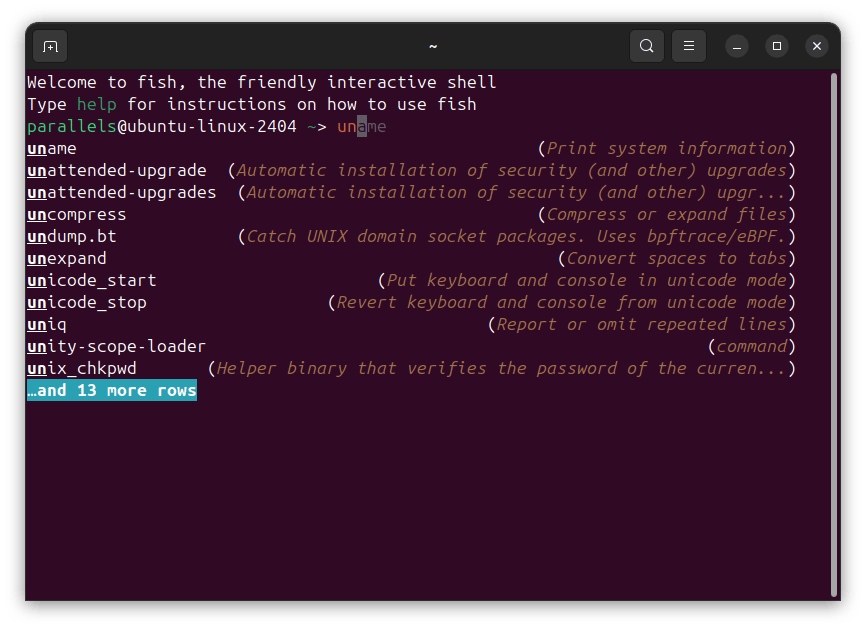Click the green 'help' word in welcome message
The width and height of the screenshot is (866, 629).
97,104
